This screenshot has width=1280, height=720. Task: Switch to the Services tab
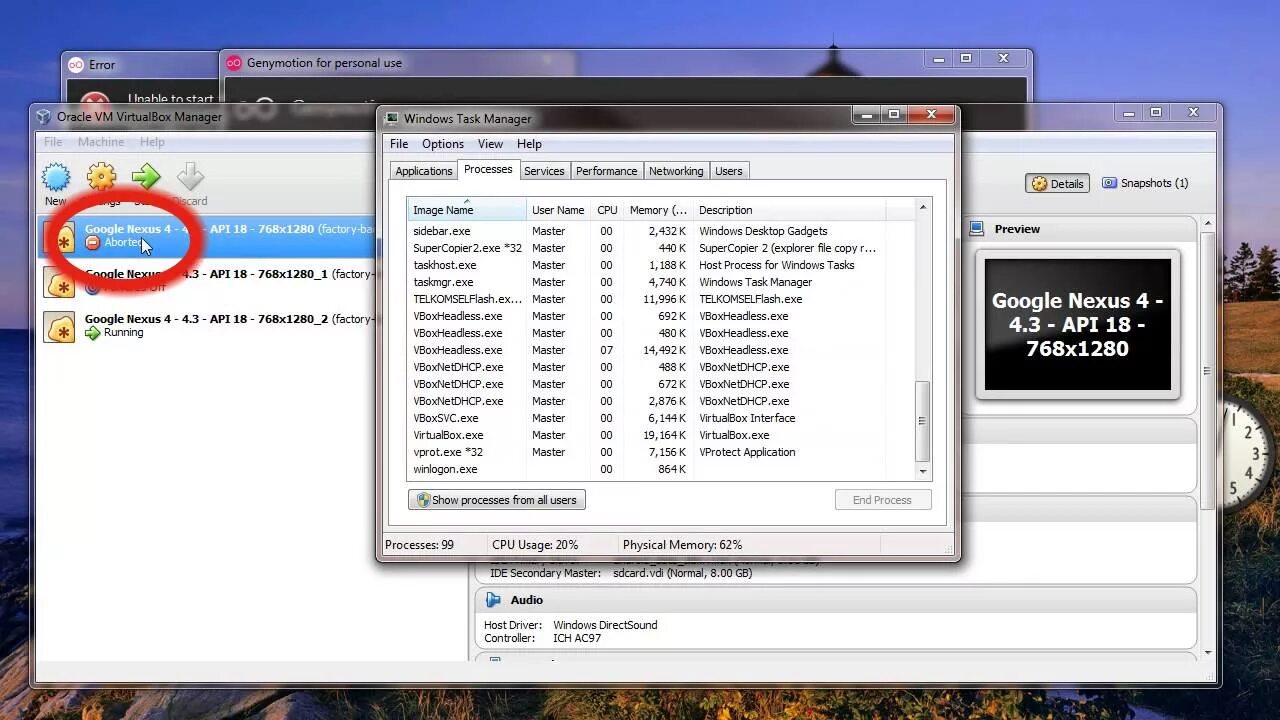pos(544,171)
